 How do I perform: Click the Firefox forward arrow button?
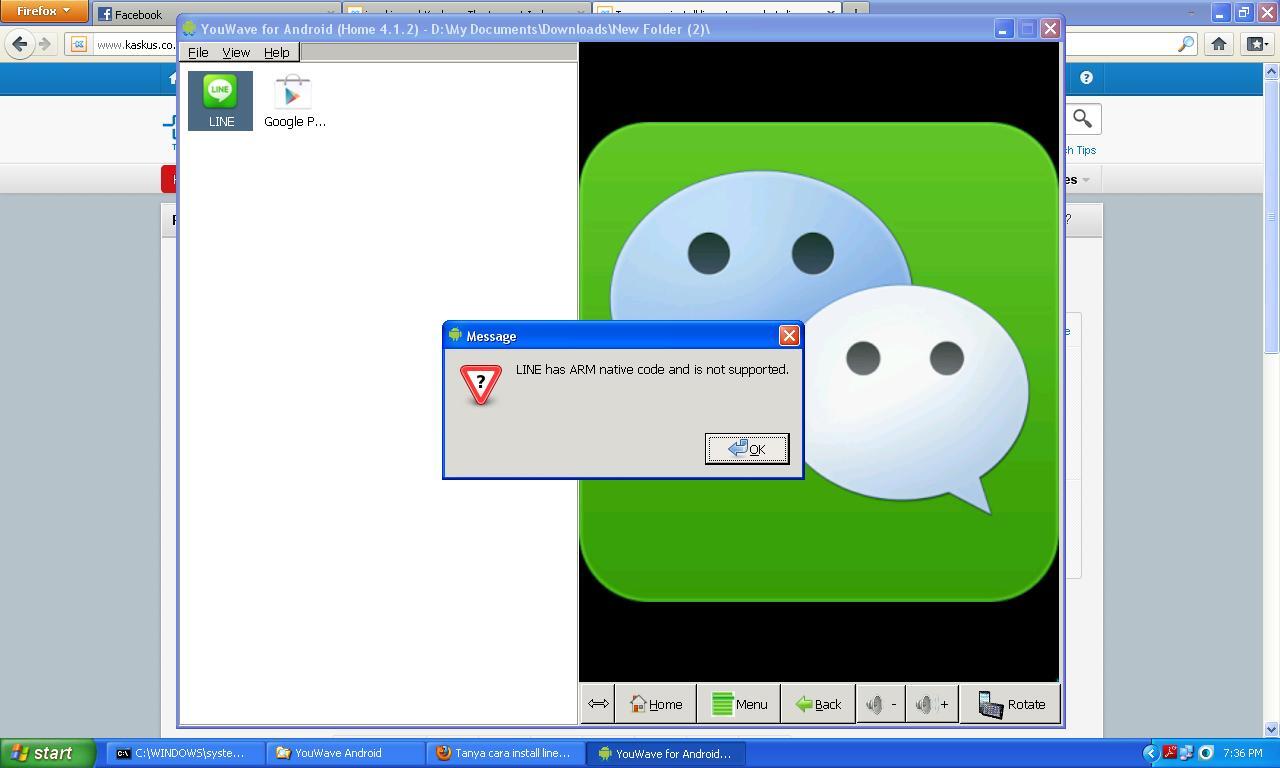[x=44, y=44]
